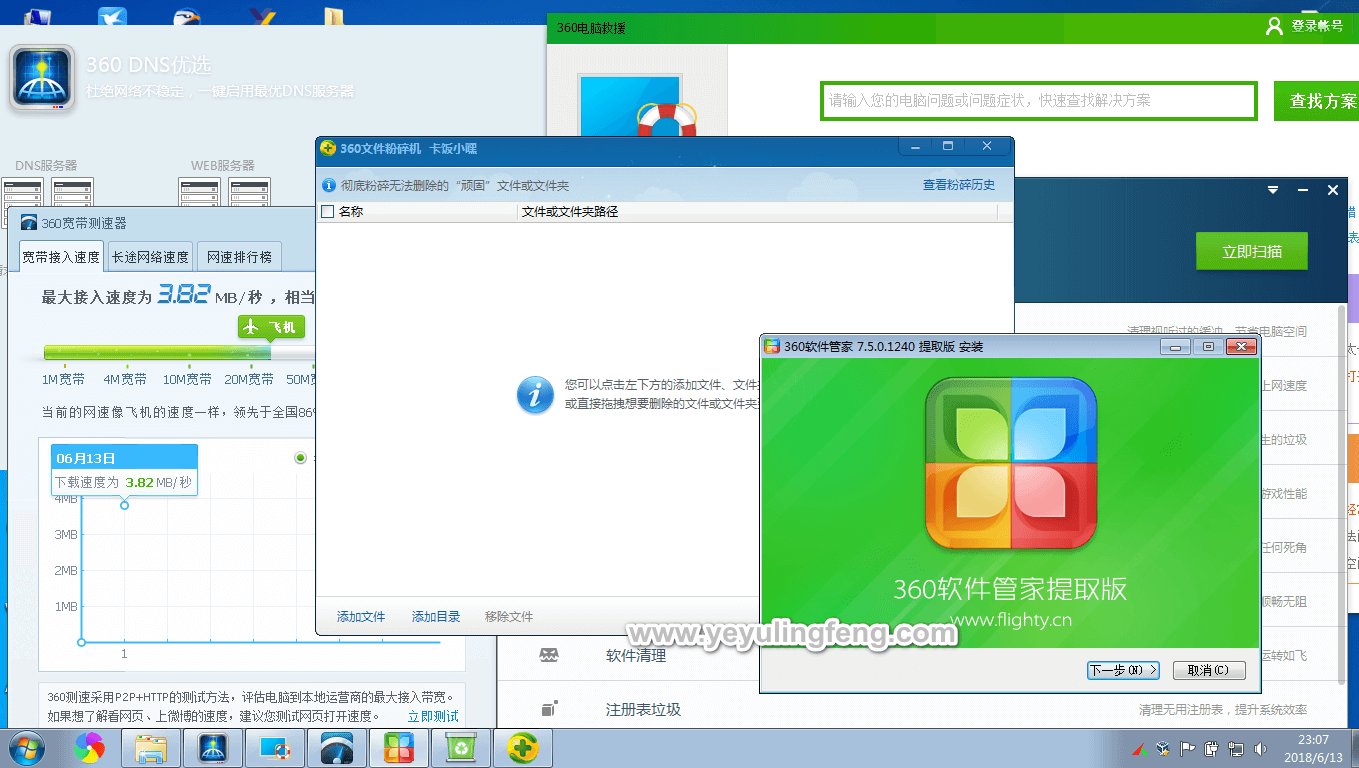Switch to the 长途网络速度 tab

pos(150,257)
